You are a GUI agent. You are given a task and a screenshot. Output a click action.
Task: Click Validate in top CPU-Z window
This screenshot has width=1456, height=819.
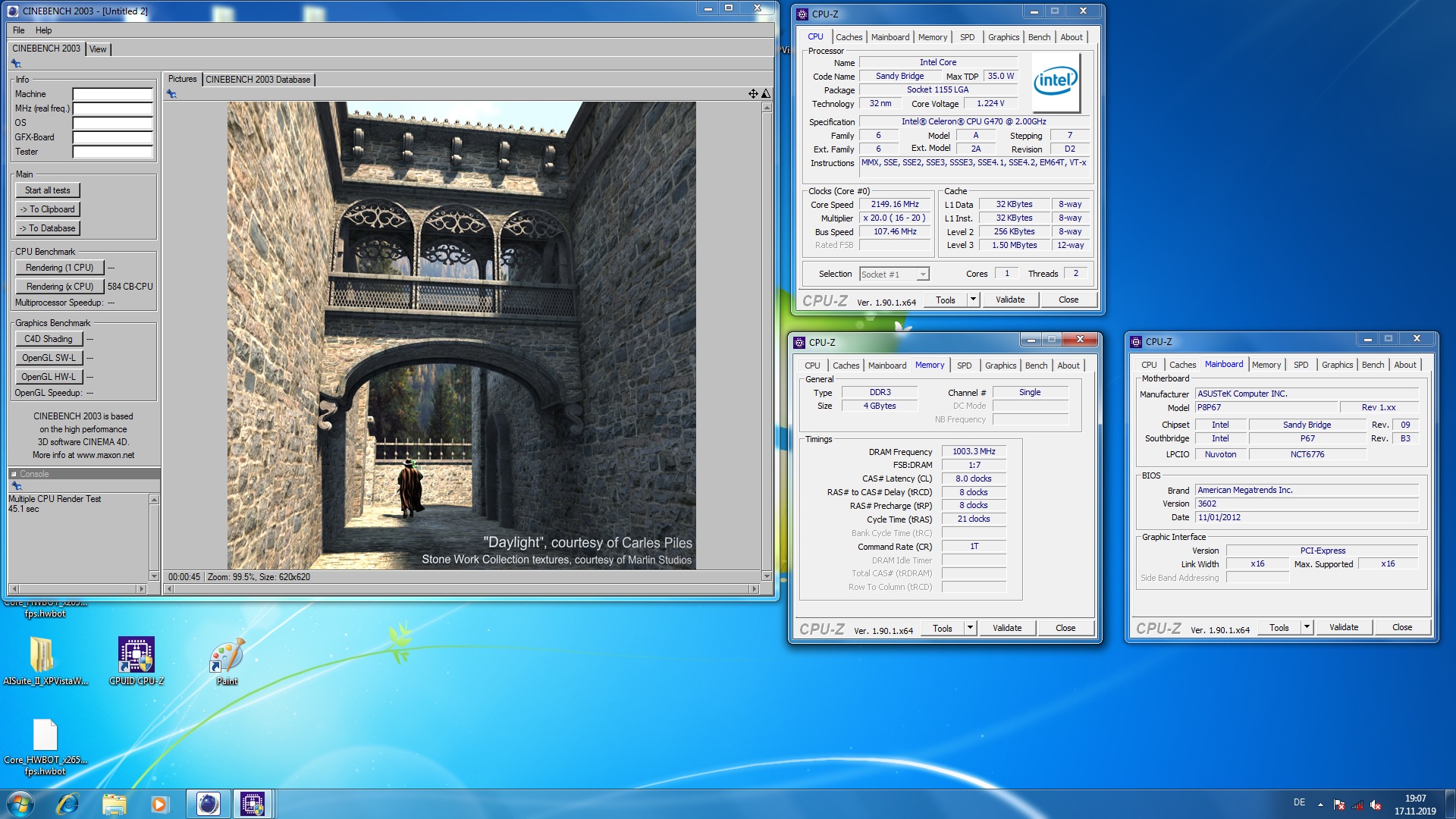click(x=1010, y=300)
